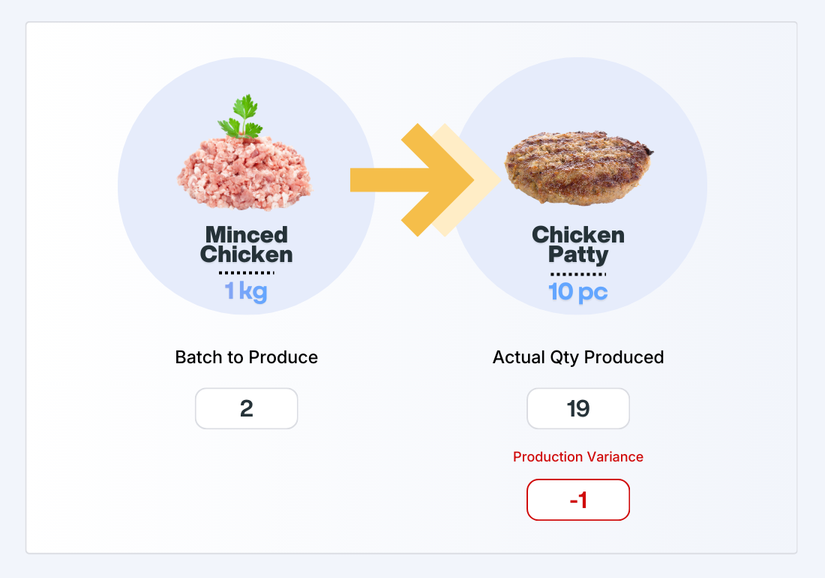Select the Chicken Patty title text
825x578 pixels.
point(578,245)
